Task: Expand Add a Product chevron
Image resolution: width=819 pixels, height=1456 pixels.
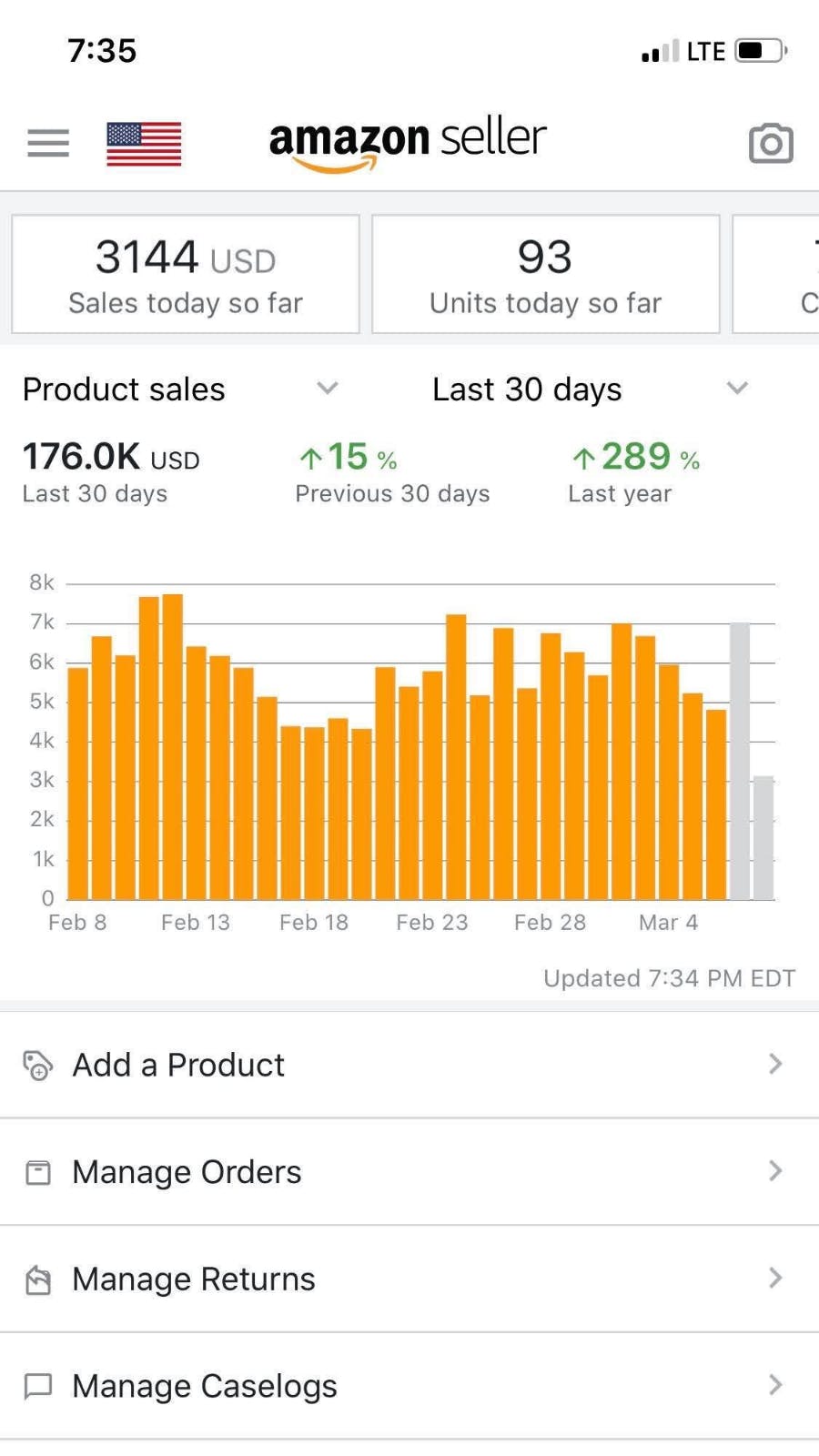Action: (x=774, y=1064)
